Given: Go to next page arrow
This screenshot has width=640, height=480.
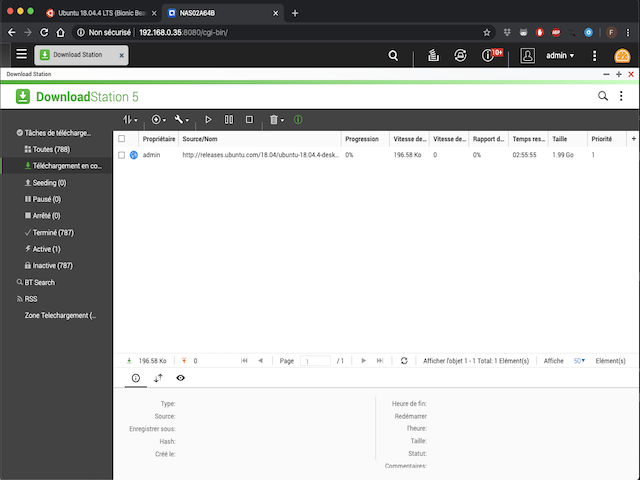Looking at the screenshot, I should pos(363,360).
